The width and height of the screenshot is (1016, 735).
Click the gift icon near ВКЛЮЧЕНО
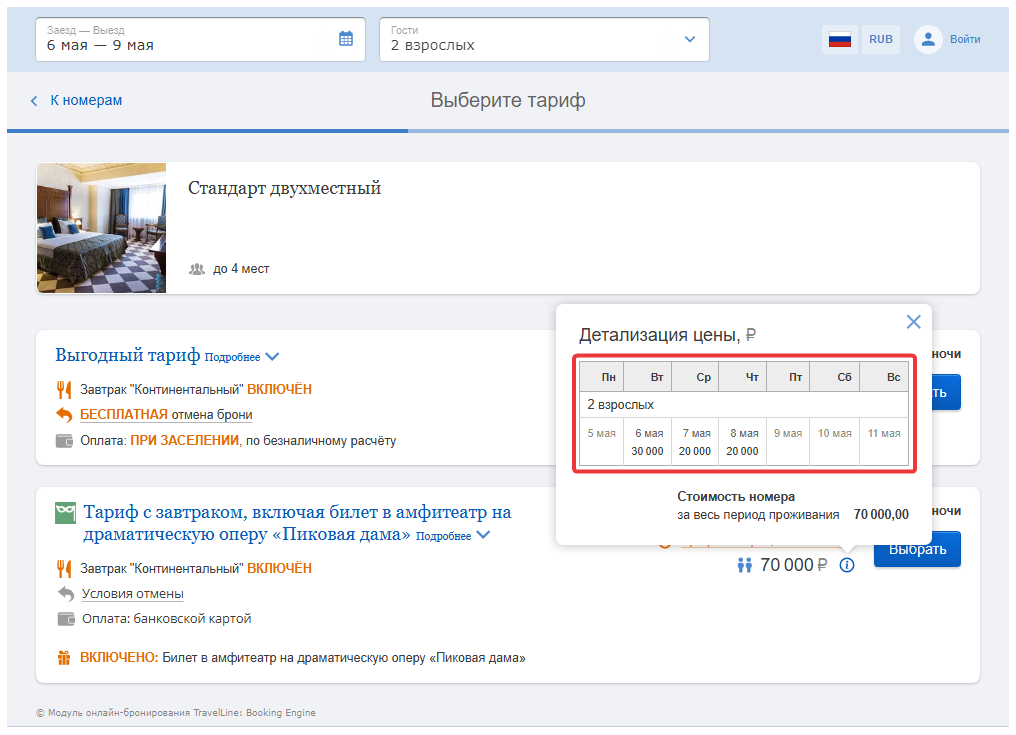pos(64,658)
